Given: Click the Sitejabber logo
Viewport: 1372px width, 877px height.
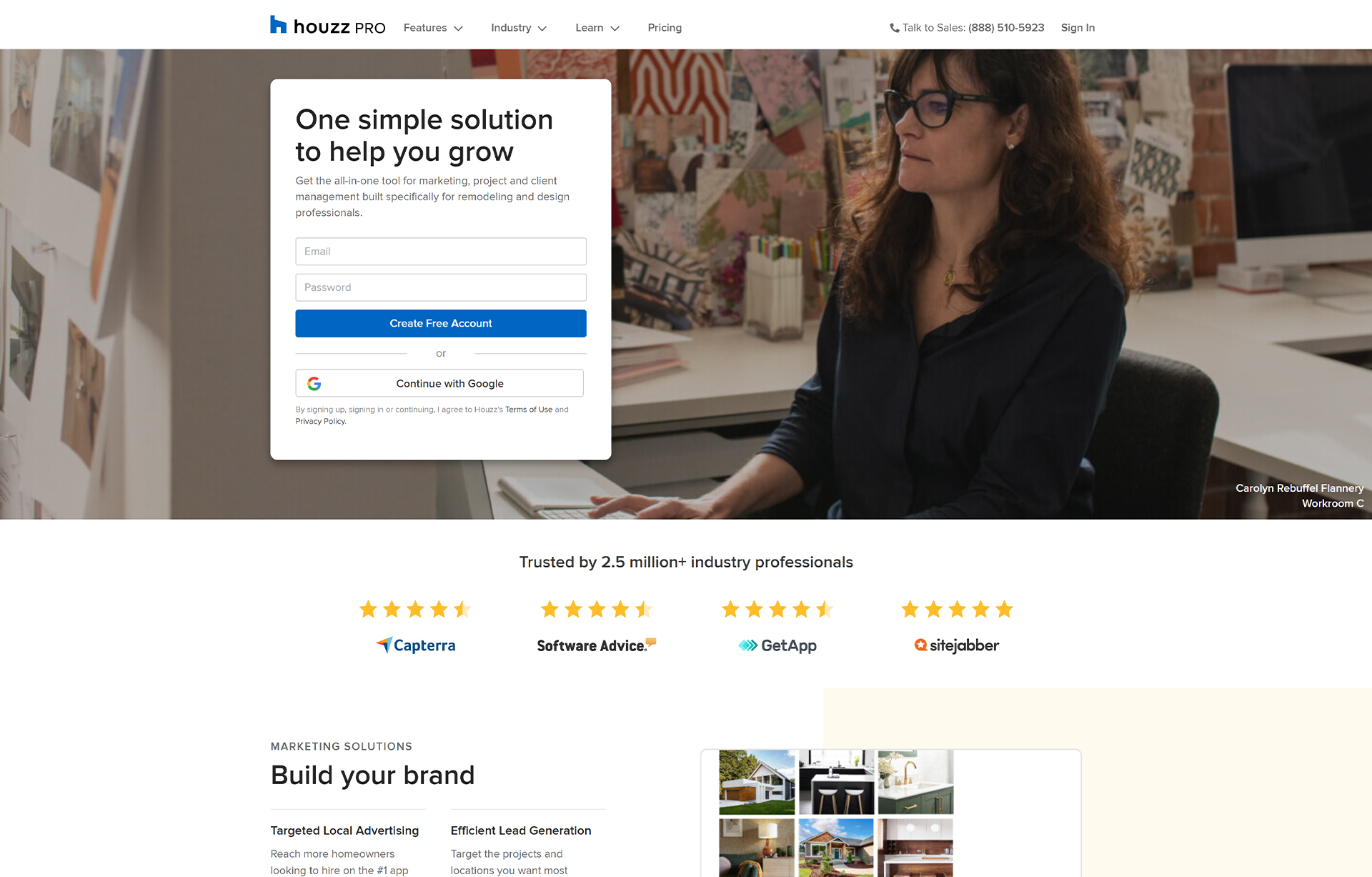Looking at the screenshot, I should pos(957,645).
